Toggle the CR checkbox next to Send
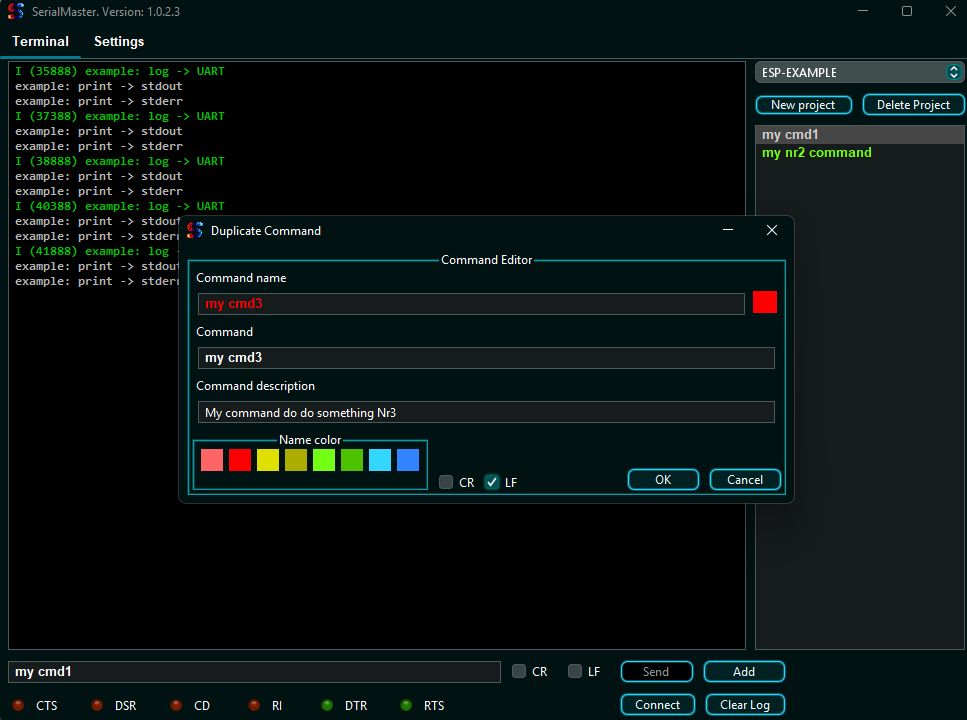Screen dimensions: 967x720 519,672
